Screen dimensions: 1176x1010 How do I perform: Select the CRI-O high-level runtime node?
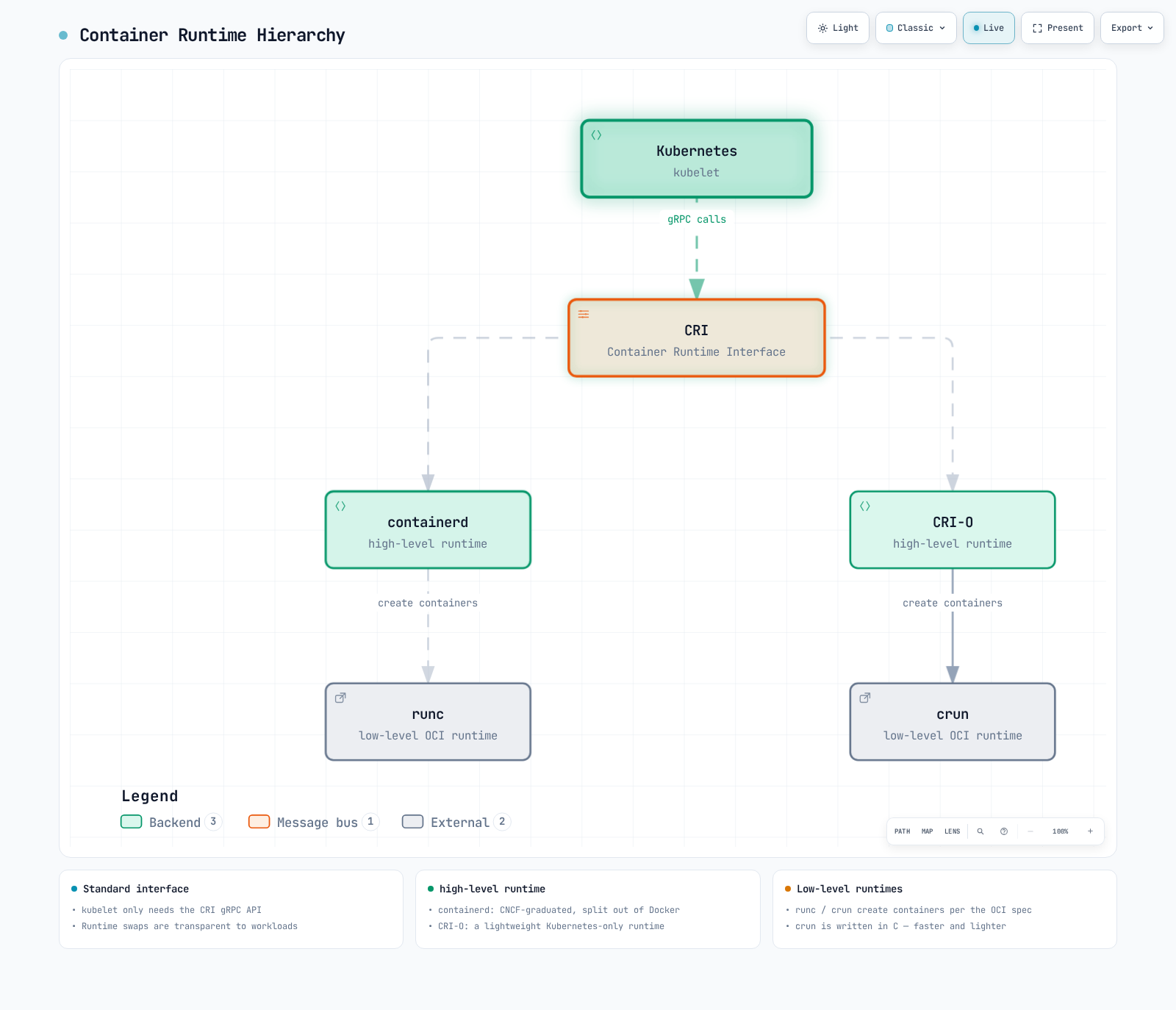tap(953, 530)
